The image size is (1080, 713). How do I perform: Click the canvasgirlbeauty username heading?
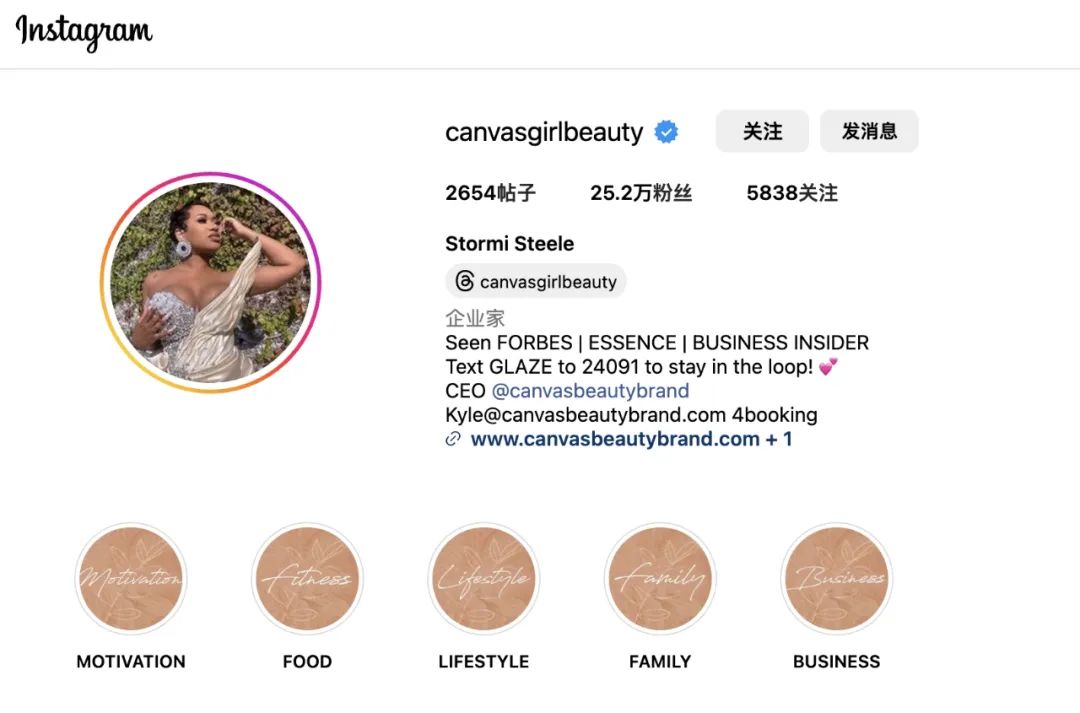pos(544,132)
